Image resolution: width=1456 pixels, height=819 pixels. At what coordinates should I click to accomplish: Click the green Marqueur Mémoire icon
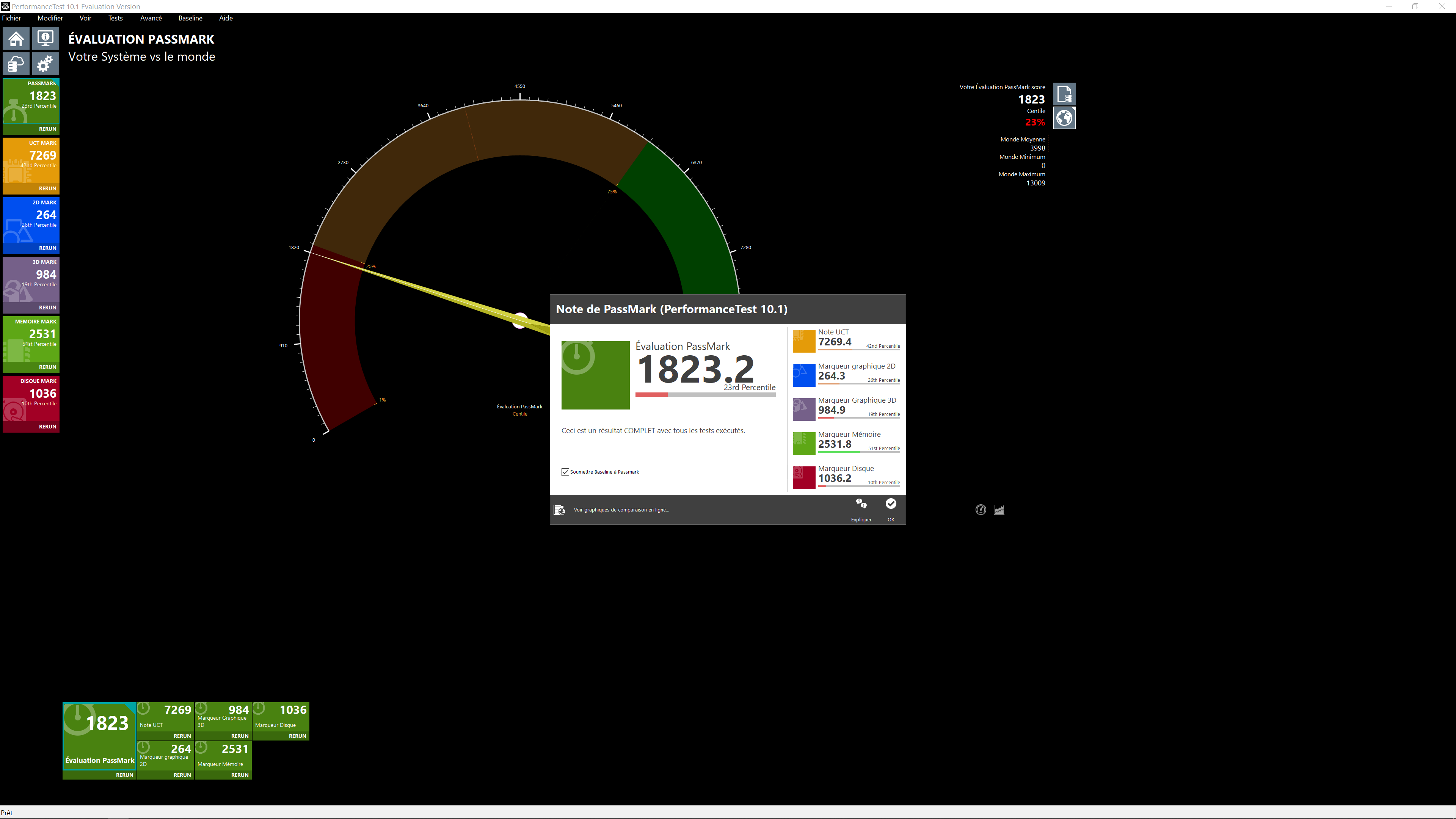(804, 444)
